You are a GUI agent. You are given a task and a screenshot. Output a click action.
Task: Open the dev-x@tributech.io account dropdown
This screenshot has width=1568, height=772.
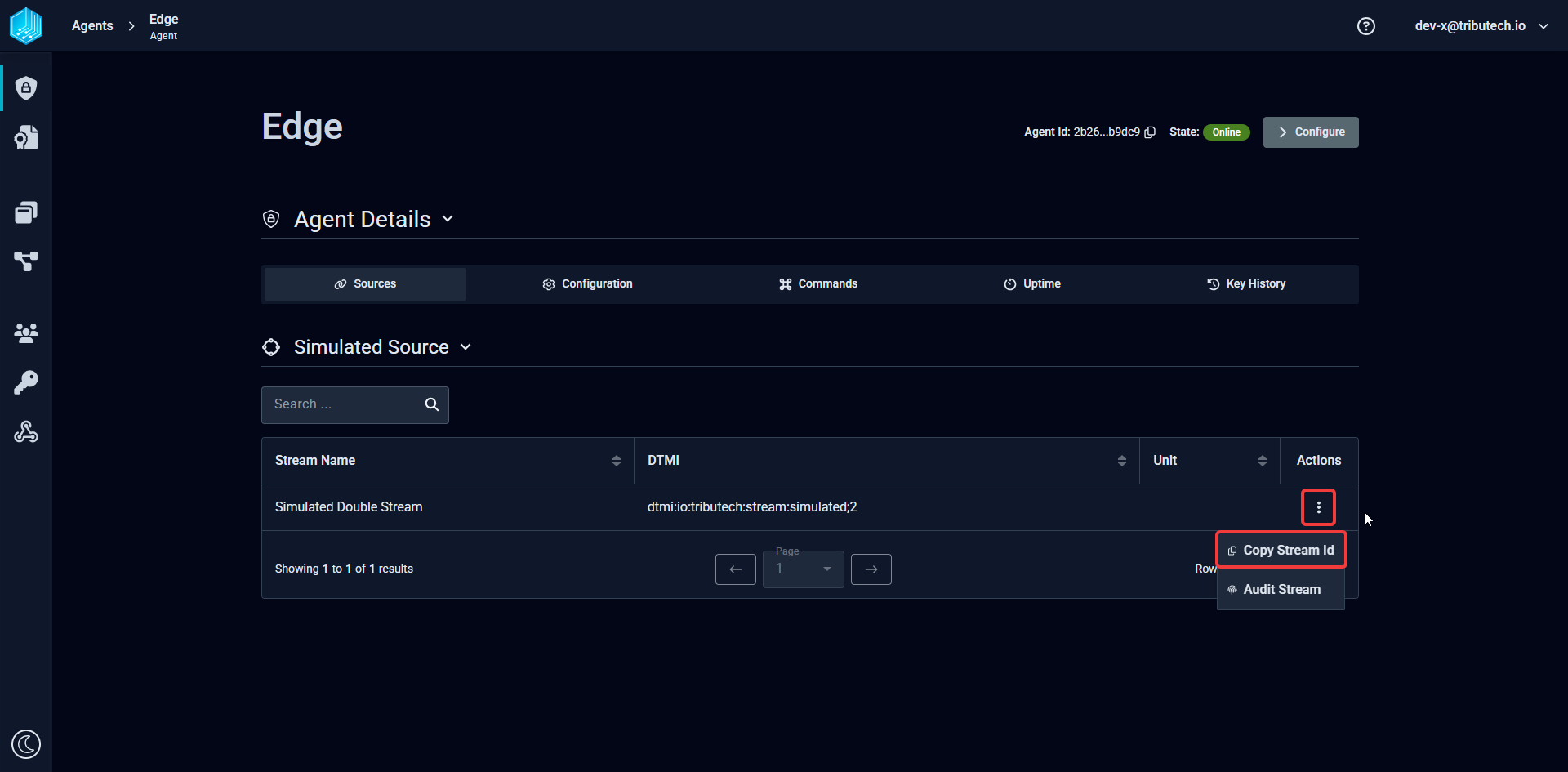[x=1481, y=26]
